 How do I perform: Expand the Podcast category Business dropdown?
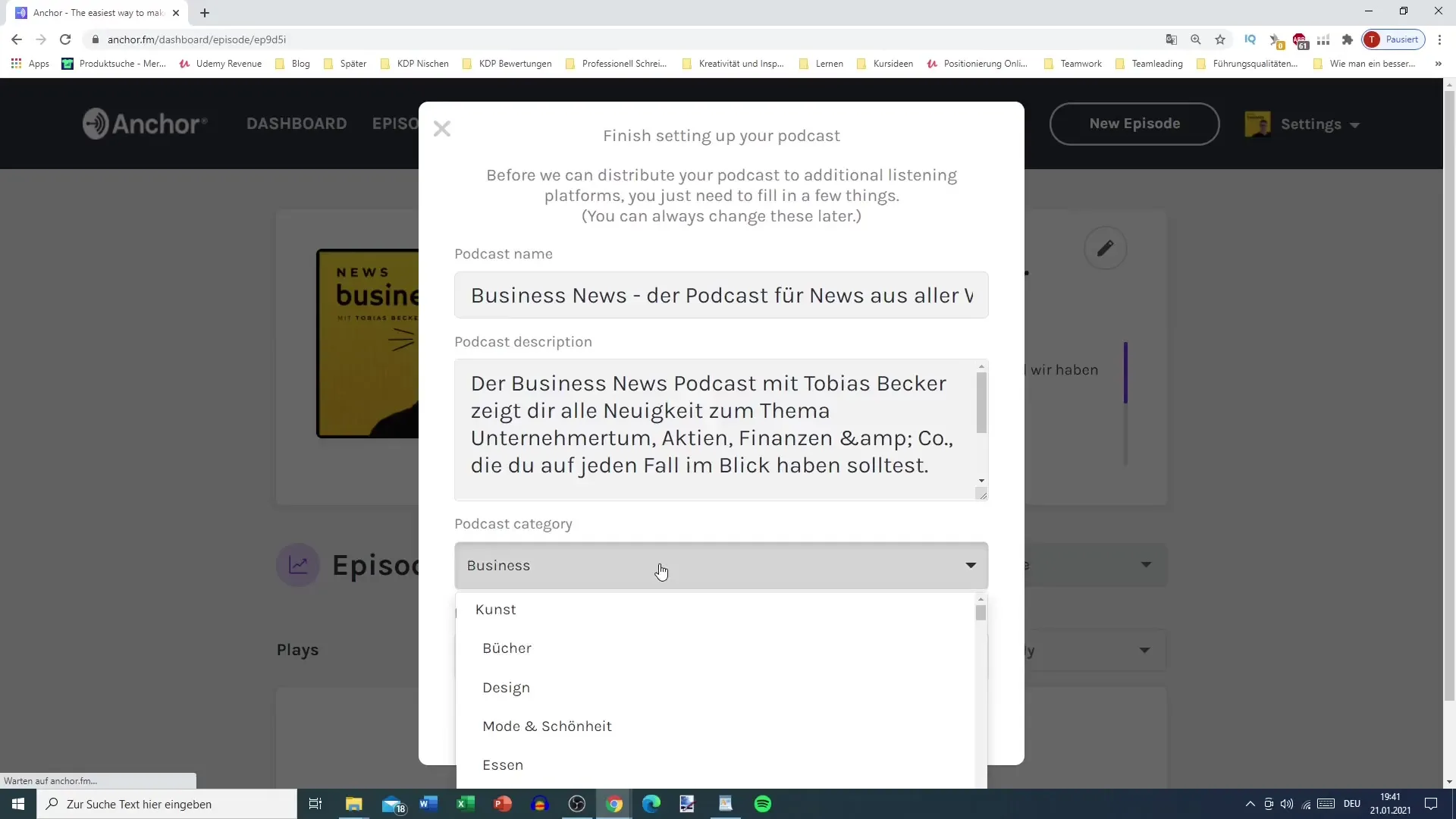(721, 566)
